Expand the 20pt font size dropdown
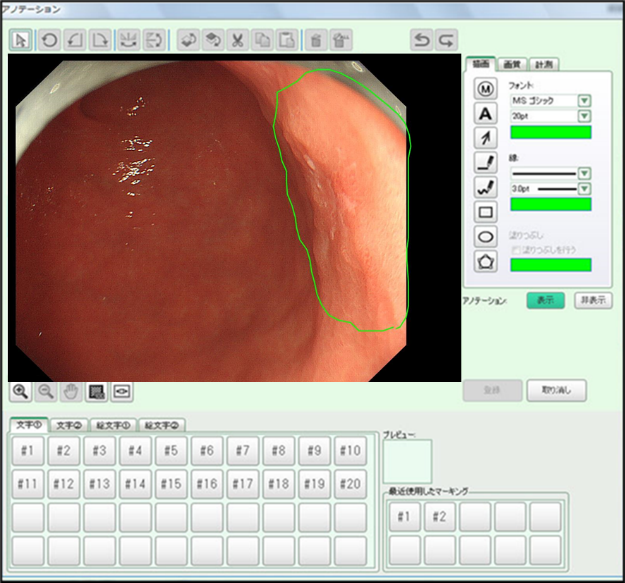The height and width of the screenshot is (583, 625). click(584, 117)
